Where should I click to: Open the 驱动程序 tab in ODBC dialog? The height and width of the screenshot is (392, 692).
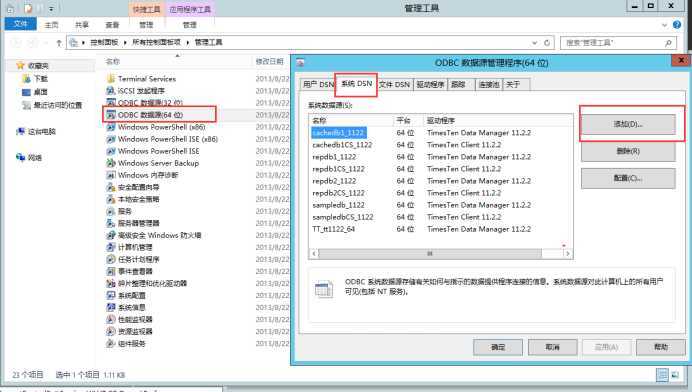click(x=430, y=84)
